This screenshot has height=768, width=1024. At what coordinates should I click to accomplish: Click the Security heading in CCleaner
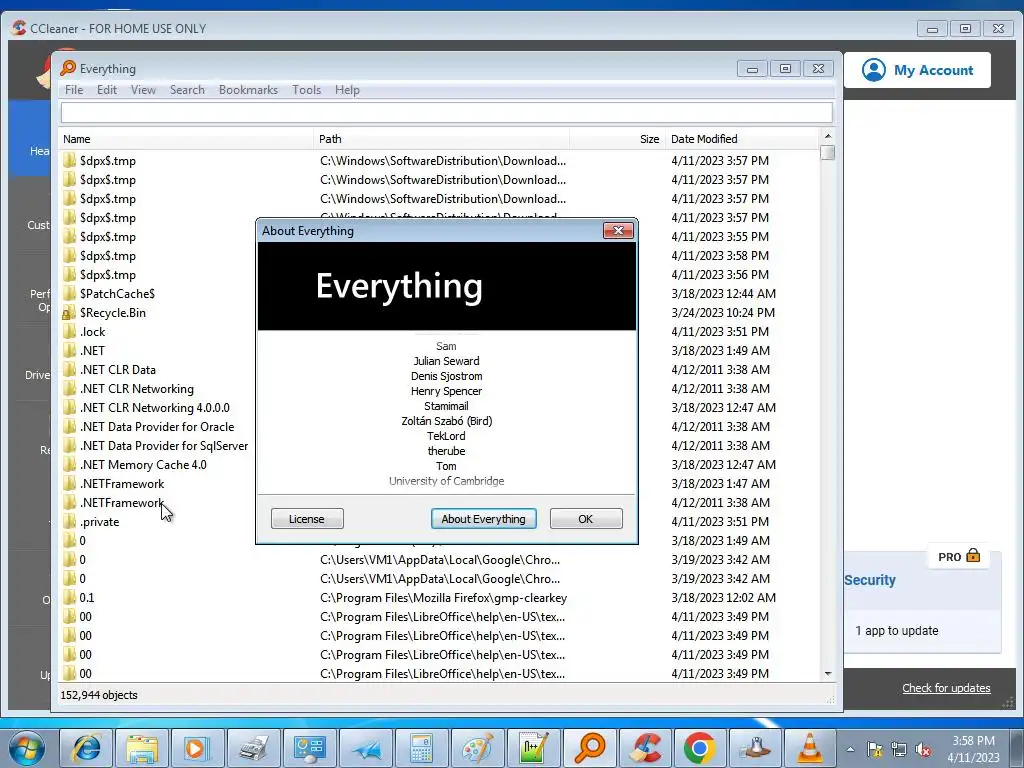[x=870, y=580]
